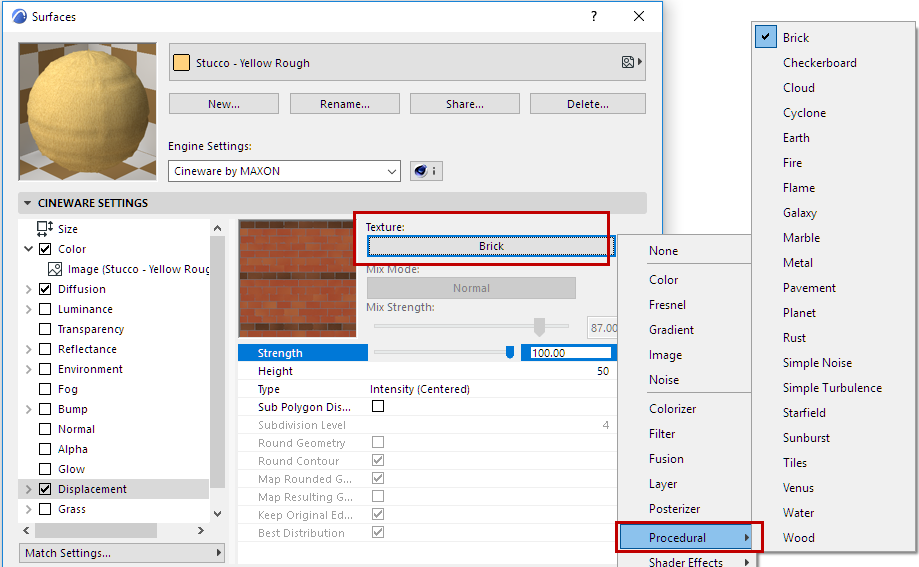Click the Height value 50
The height and width of the screenshot is (567, 919).
[x=603, y=371]
